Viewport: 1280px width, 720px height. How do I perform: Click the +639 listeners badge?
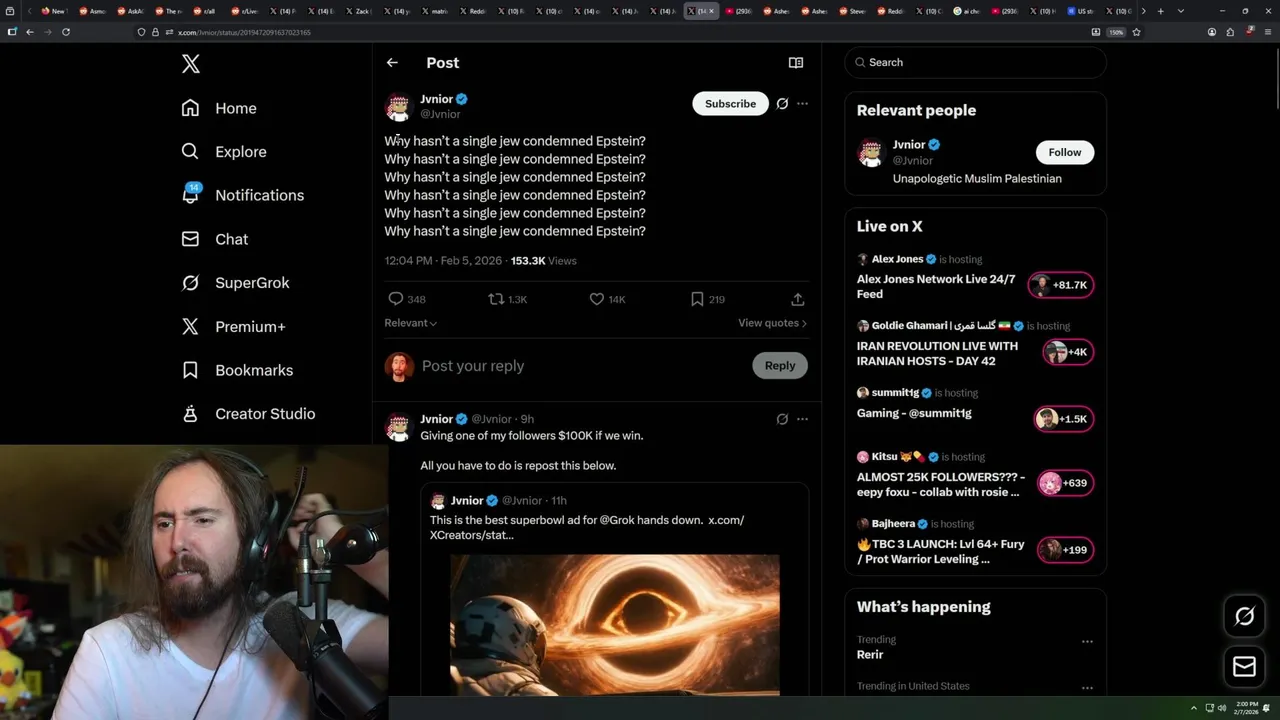(x=1065, y=483)
